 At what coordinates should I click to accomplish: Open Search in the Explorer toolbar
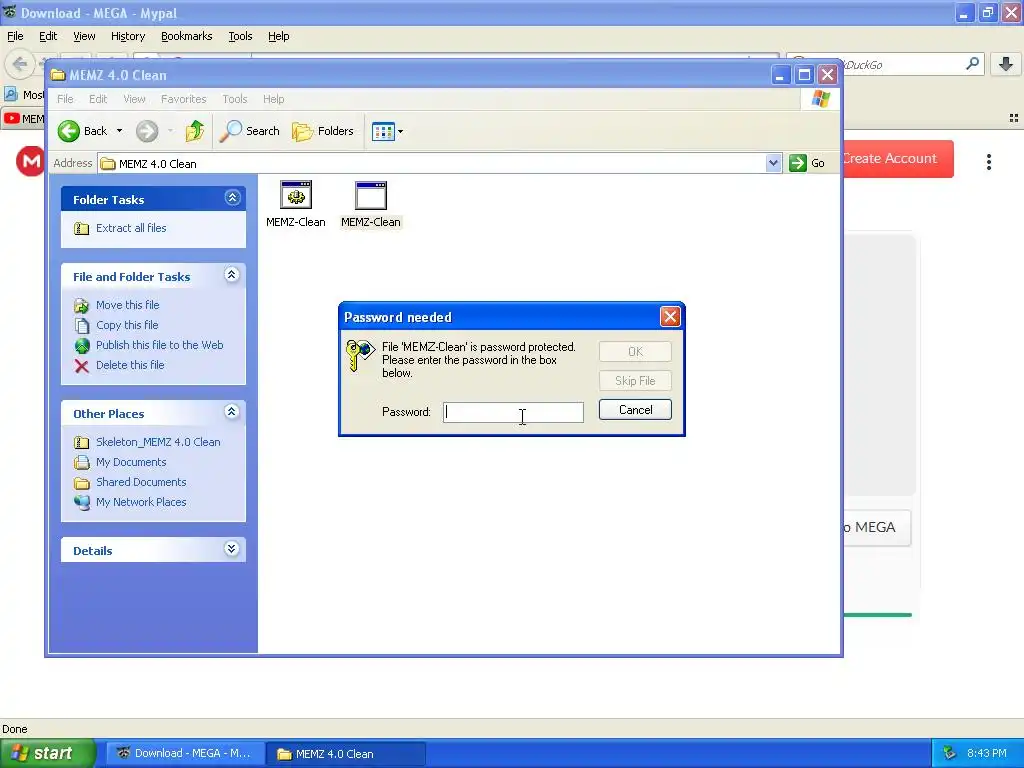click(x=249, y=131)
